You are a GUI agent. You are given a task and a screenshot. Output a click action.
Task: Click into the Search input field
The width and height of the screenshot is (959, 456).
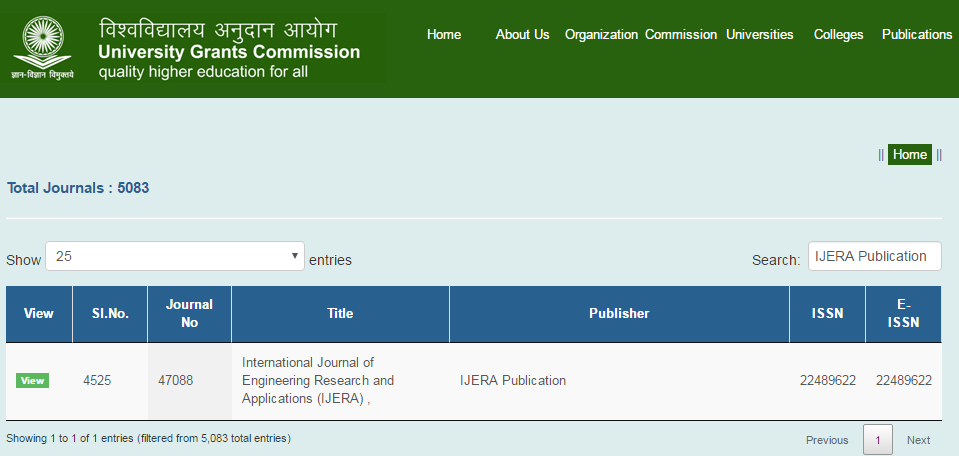click(875, 256)
